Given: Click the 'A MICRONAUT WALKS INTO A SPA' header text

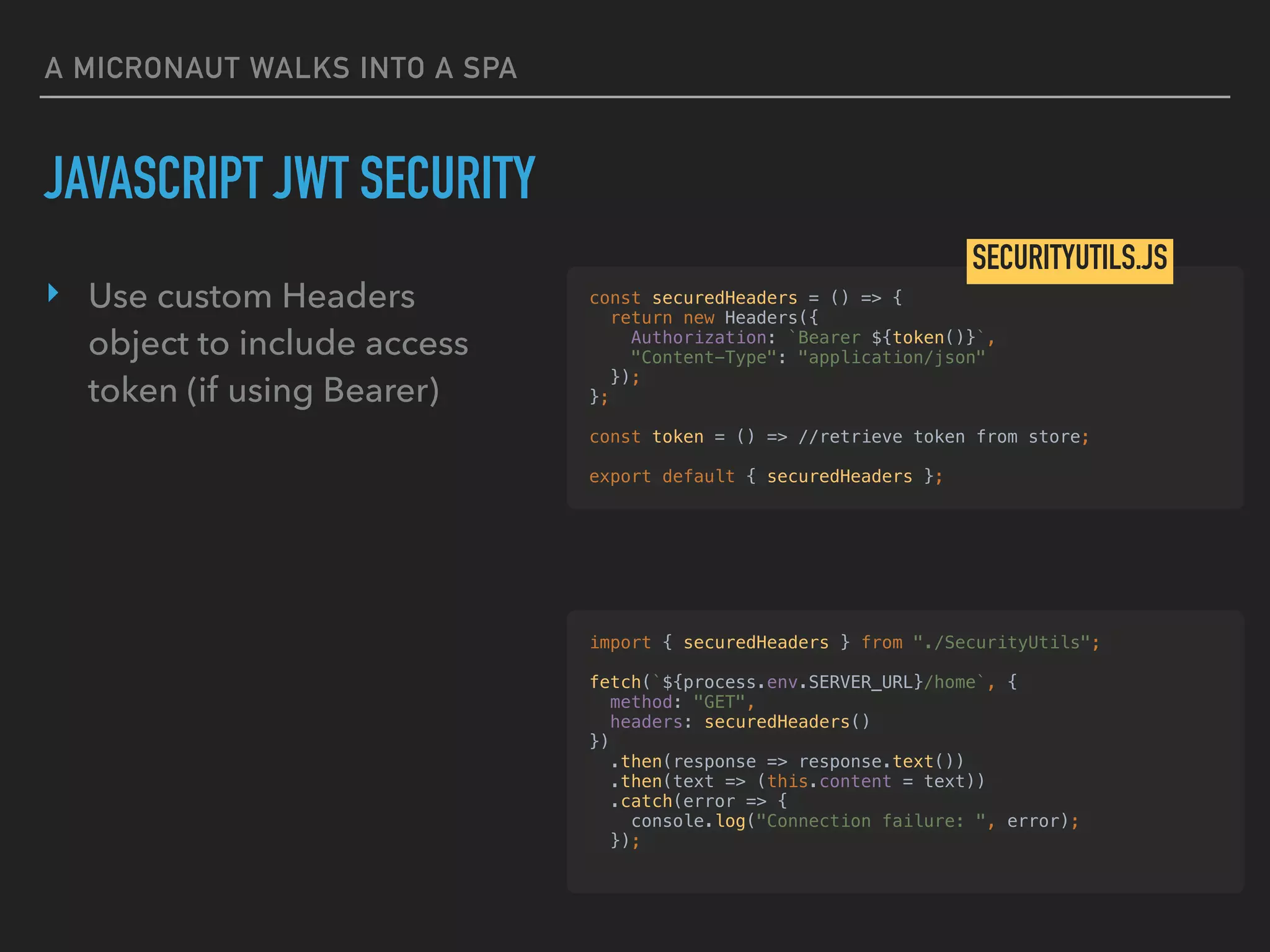Looking at the screenshot, I should click(x=281, y=68).
